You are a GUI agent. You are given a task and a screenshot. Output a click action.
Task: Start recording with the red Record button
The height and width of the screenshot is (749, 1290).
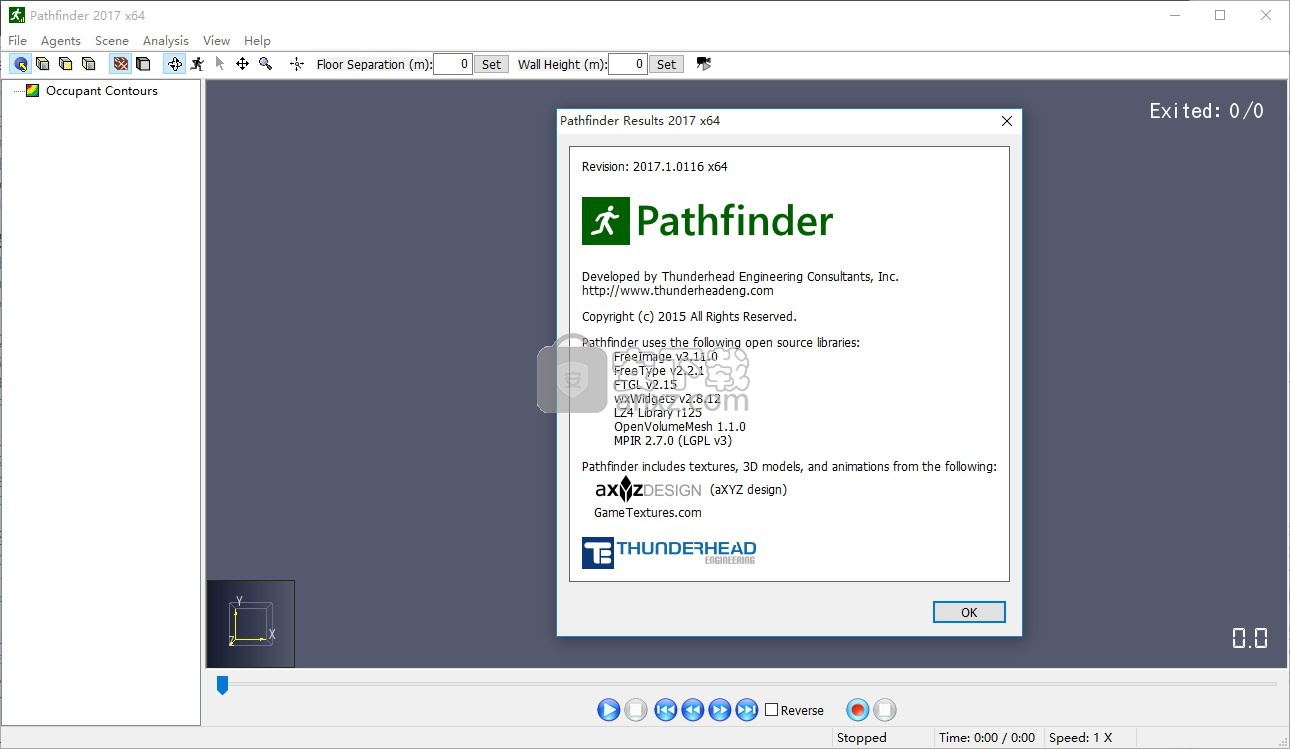(x=857, y=710)
